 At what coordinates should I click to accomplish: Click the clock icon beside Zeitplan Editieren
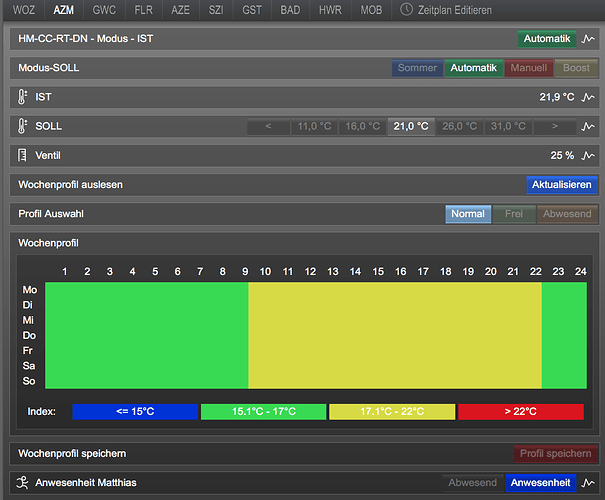pyautogui.click(x=406, y=9)
